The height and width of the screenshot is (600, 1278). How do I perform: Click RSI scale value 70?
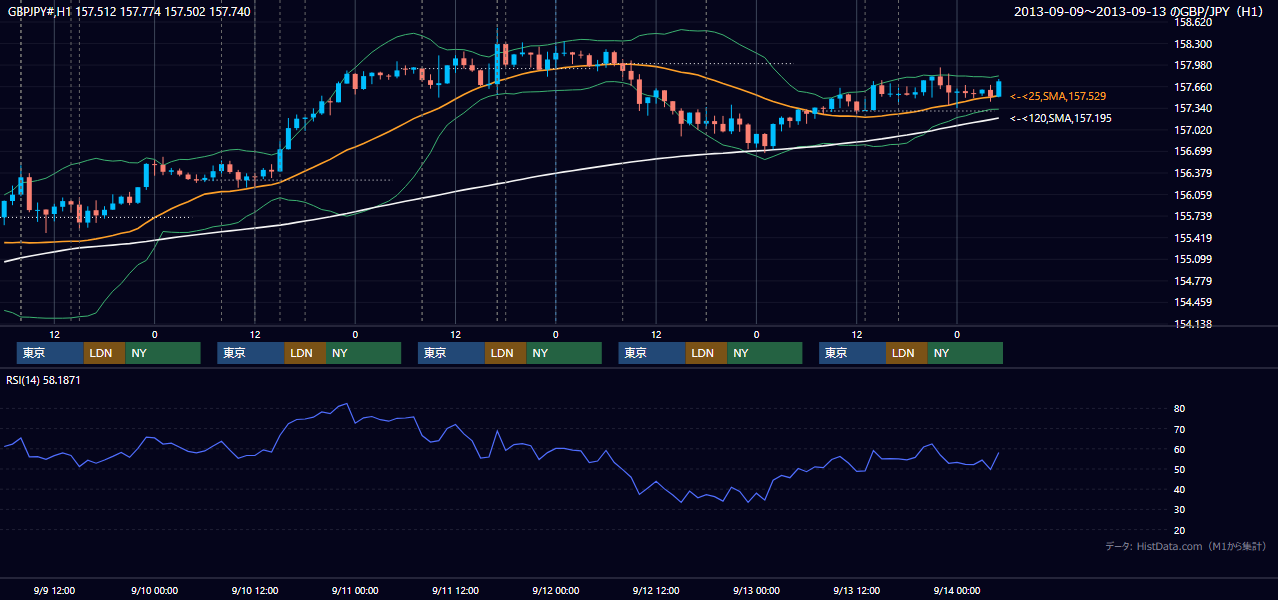pyautogui.click(x=1180, y=429)
